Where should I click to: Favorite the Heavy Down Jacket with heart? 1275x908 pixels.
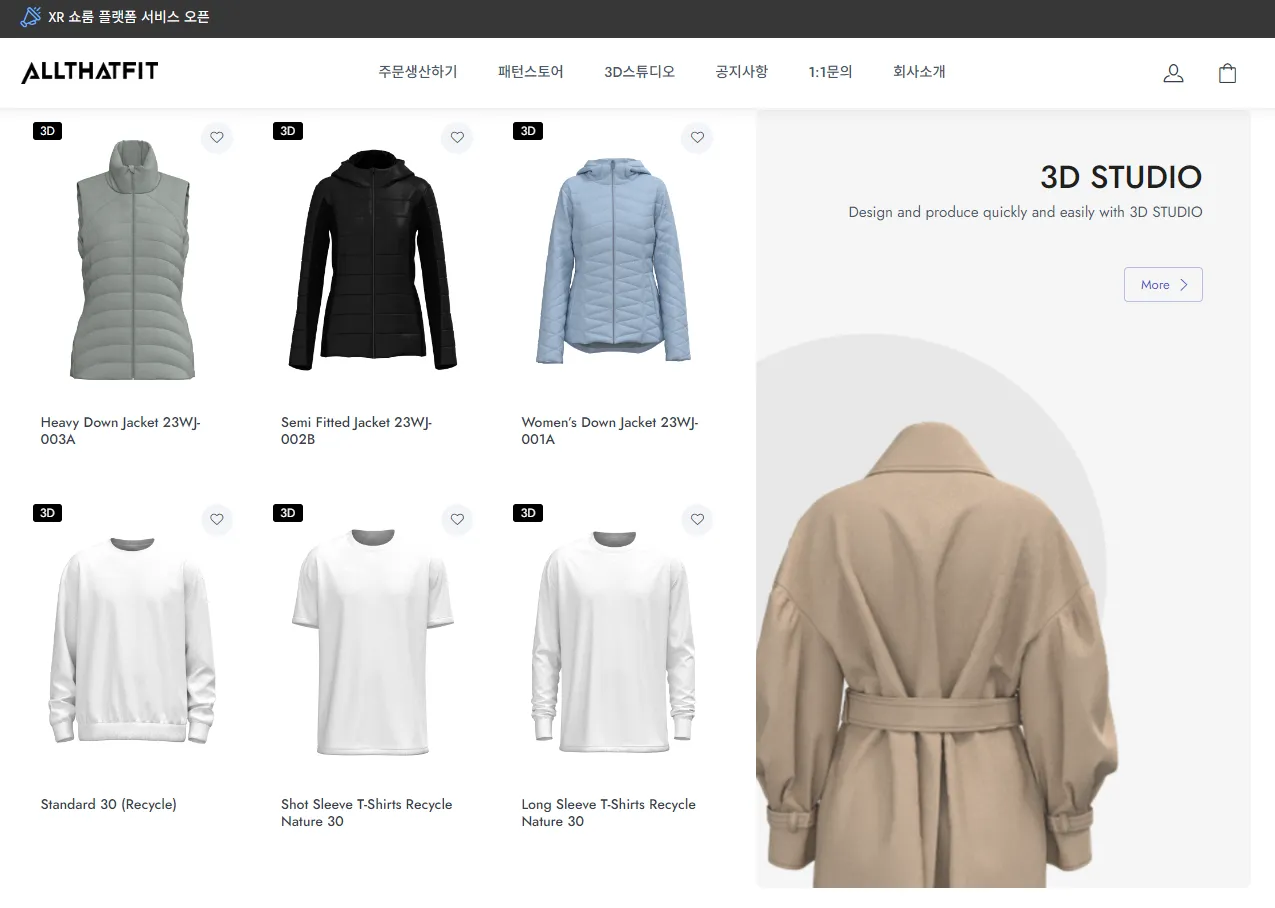pos(217,138)
